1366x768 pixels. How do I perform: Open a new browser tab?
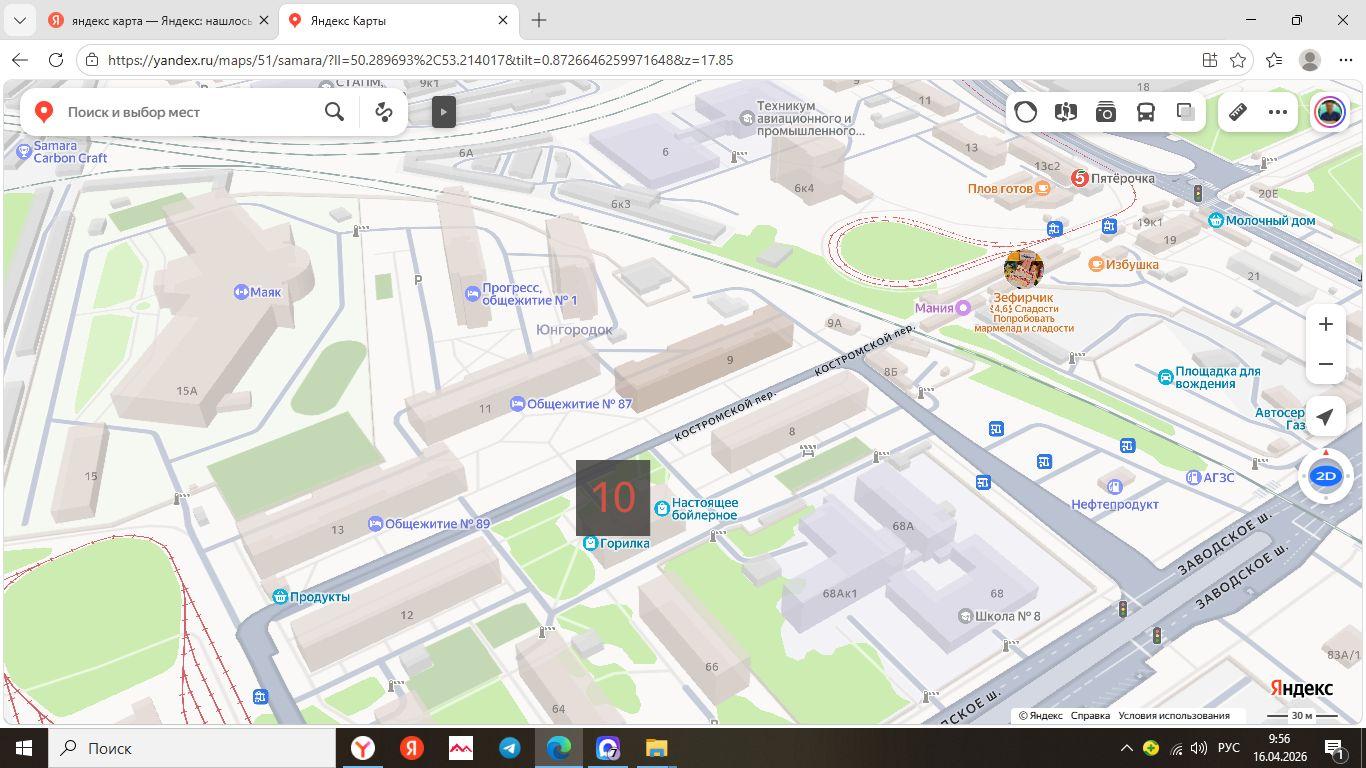539,20
